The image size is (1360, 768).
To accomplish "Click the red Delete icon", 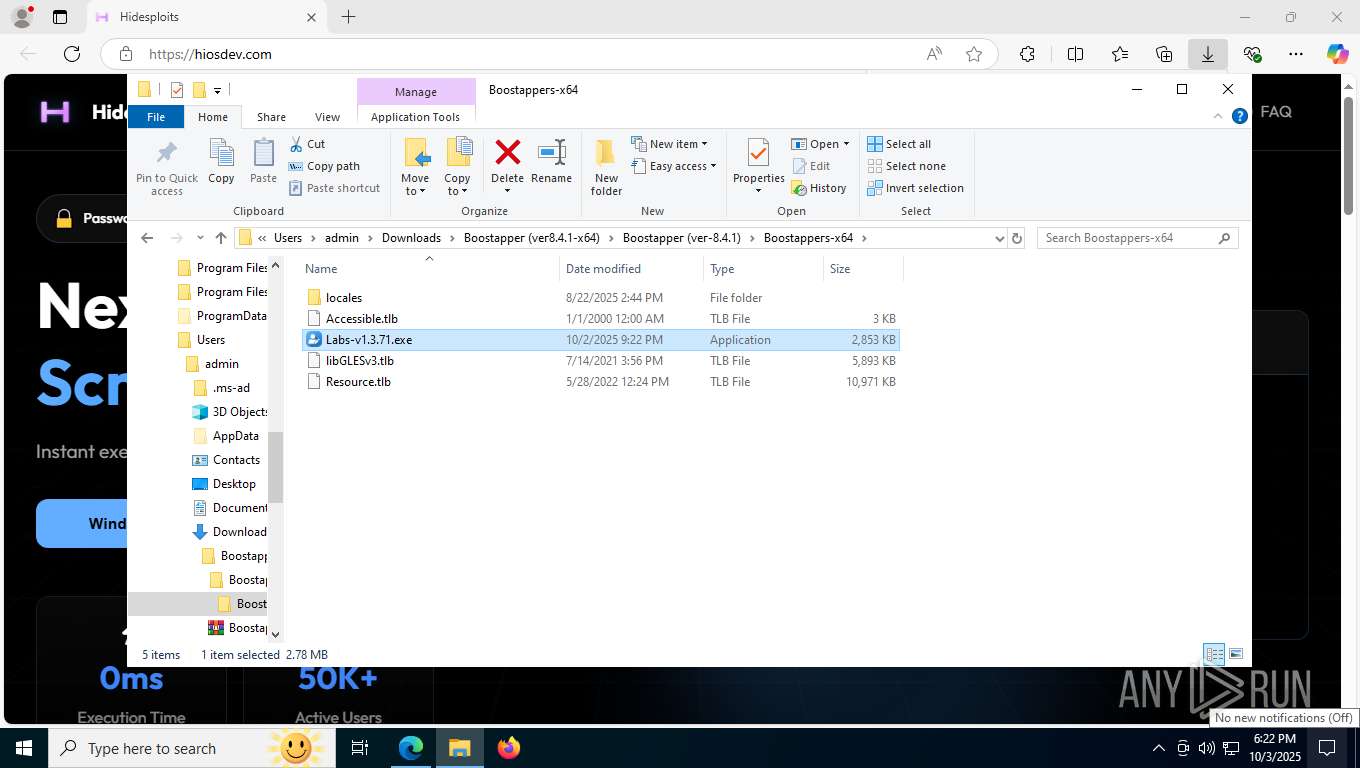I will tap(508, 152).
